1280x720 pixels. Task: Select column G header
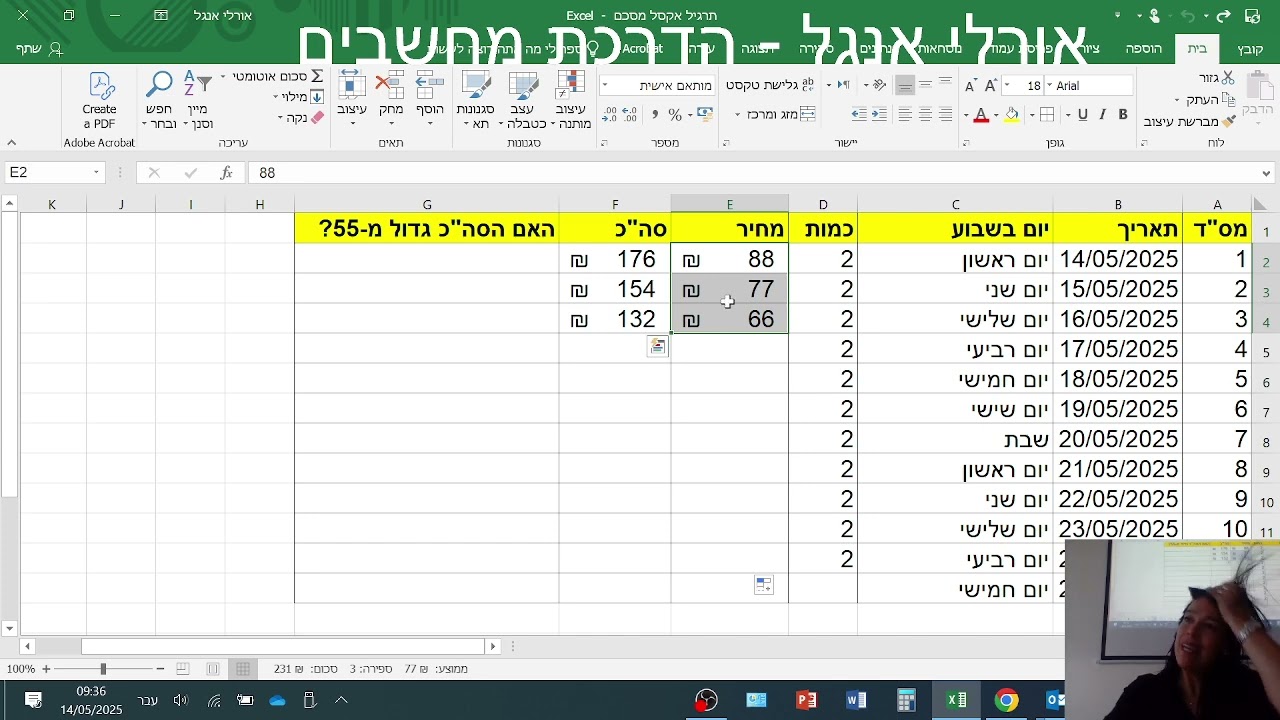pos(427,204)
